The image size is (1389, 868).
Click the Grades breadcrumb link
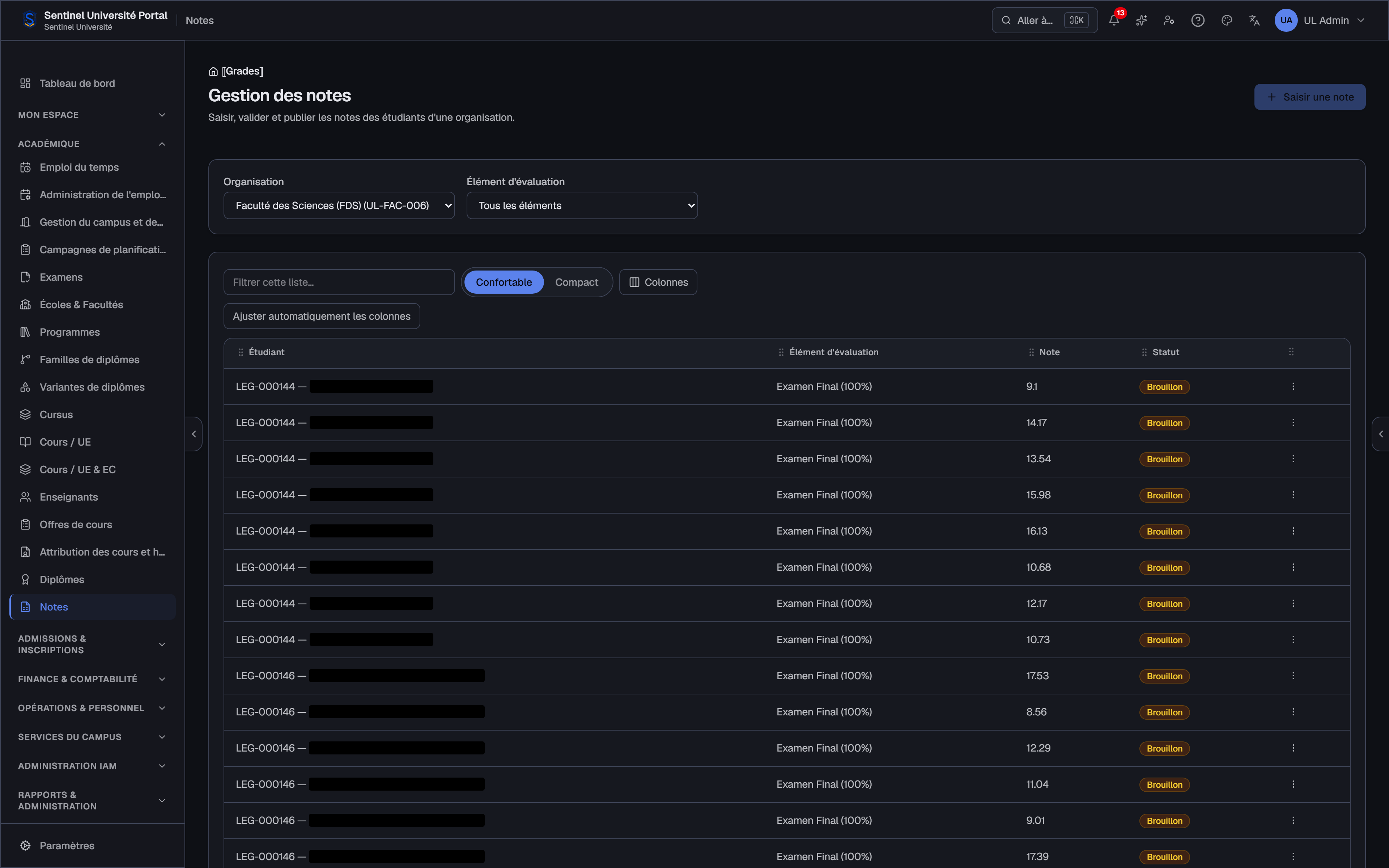243,71
